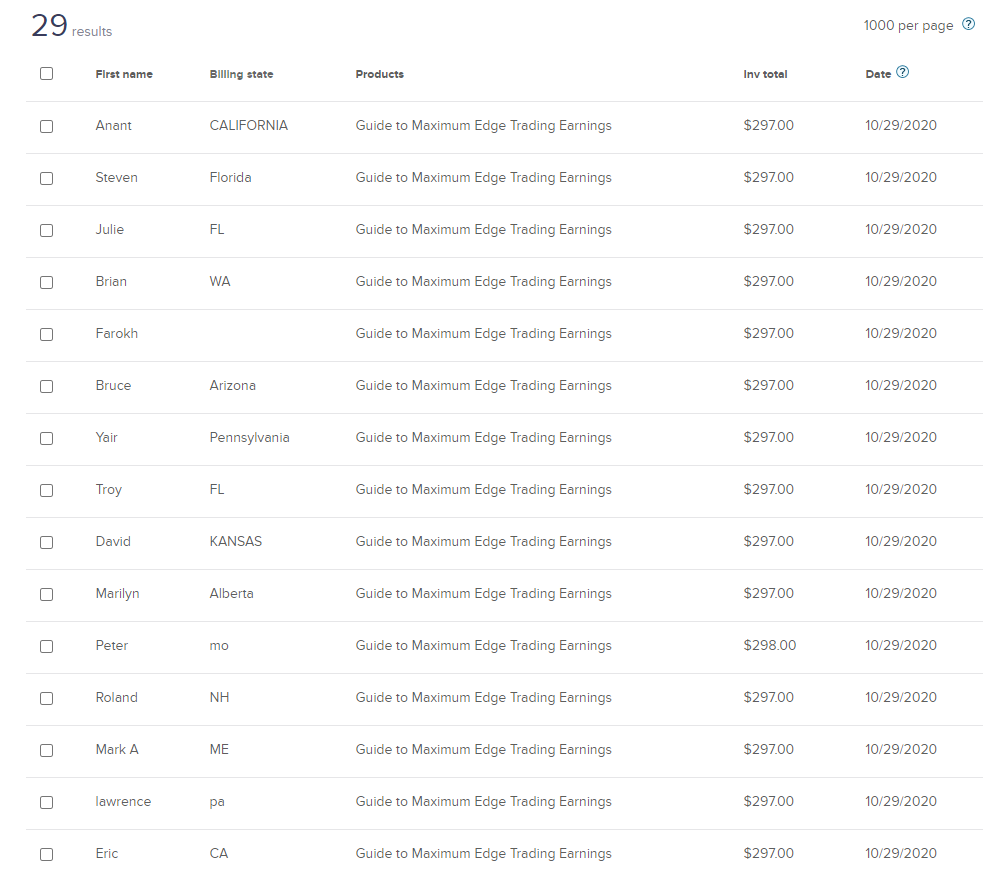This screenshot has width=983, height=873.
Task: Sort by Billing state column header
Action: tap(241, 75)
